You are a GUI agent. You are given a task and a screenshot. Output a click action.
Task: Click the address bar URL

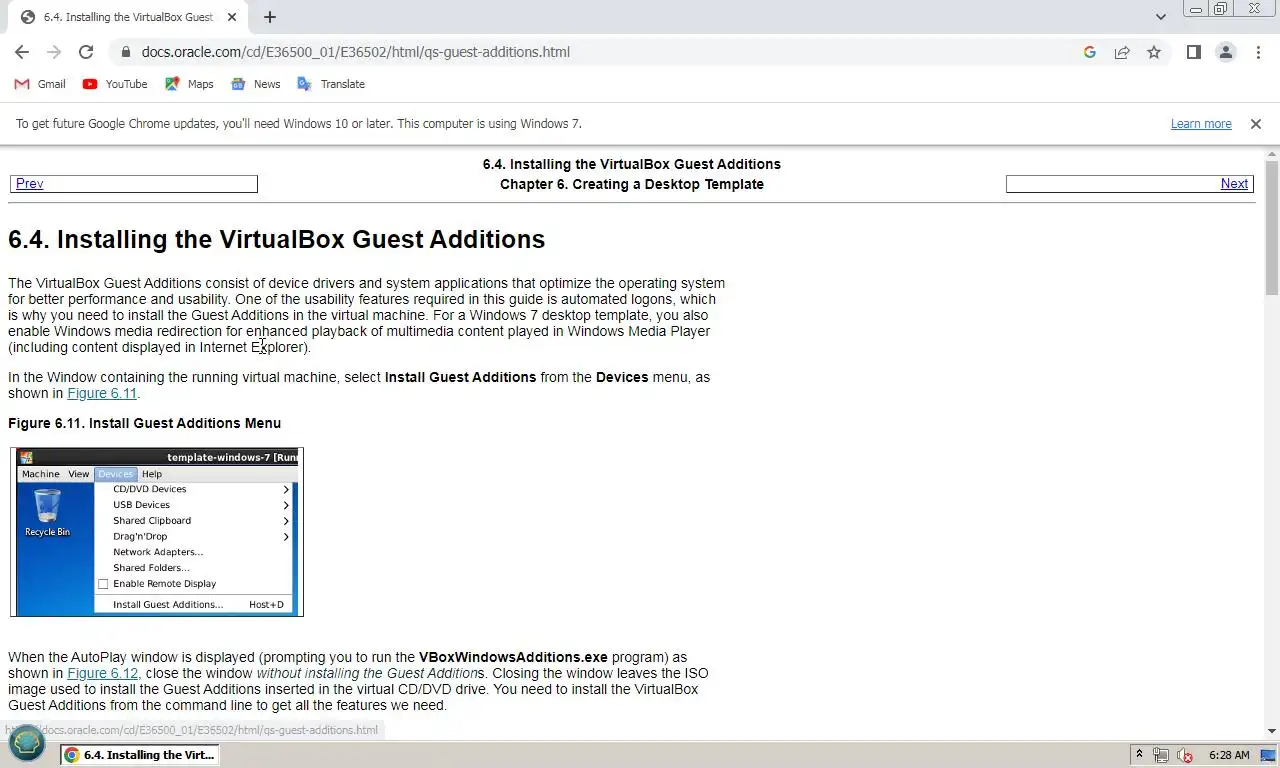(x=356, y=52)
